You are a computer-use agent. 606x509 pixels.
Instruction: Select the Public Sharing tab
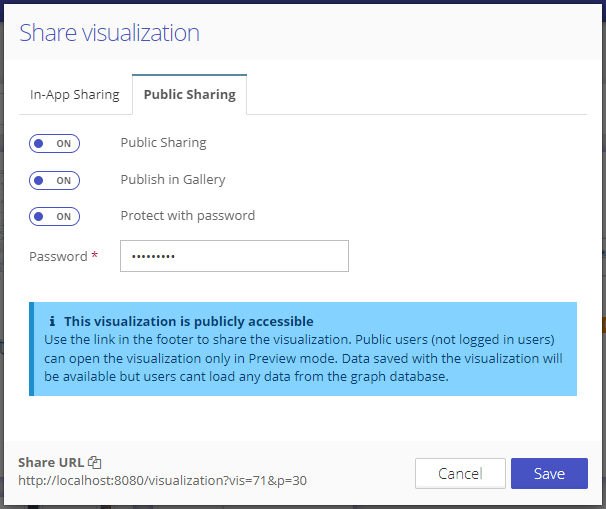[x=190, y=95]
